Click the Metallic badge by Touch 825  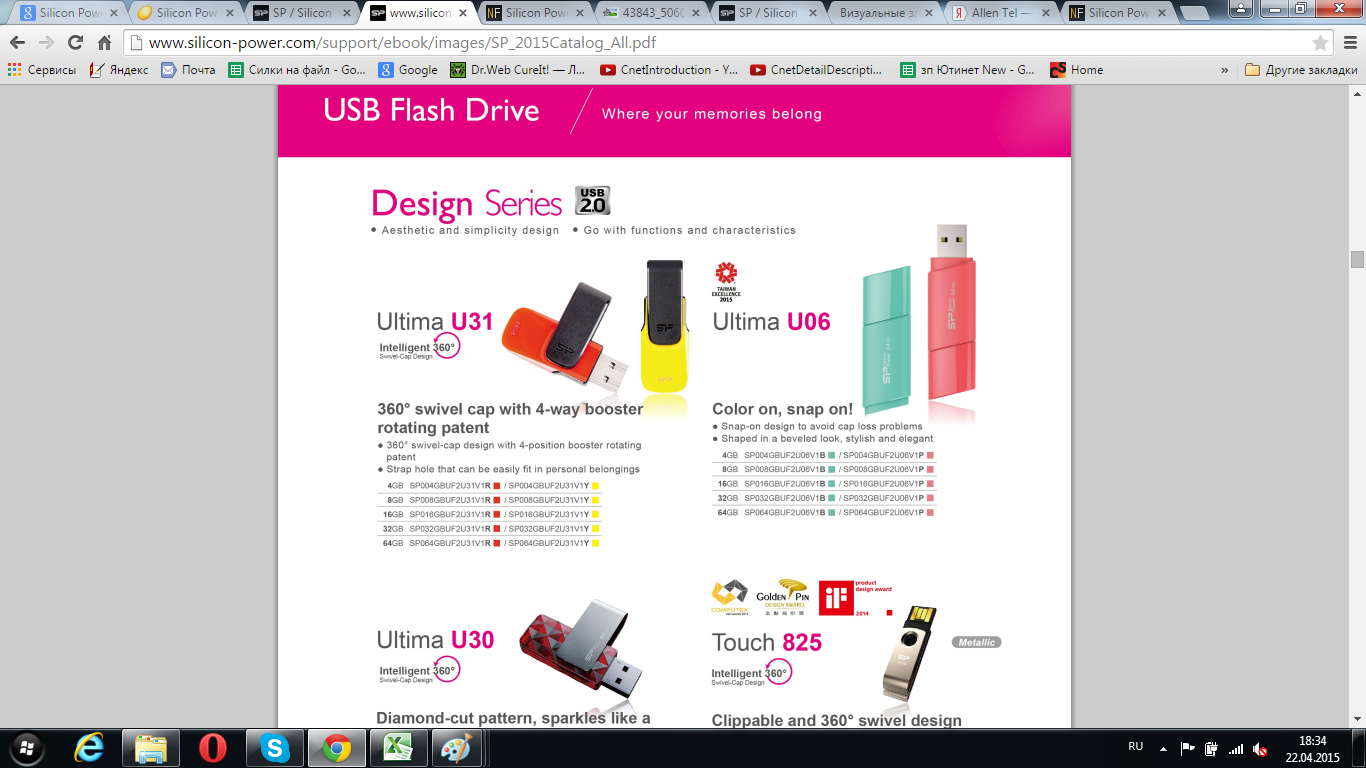tap(976, 642)
